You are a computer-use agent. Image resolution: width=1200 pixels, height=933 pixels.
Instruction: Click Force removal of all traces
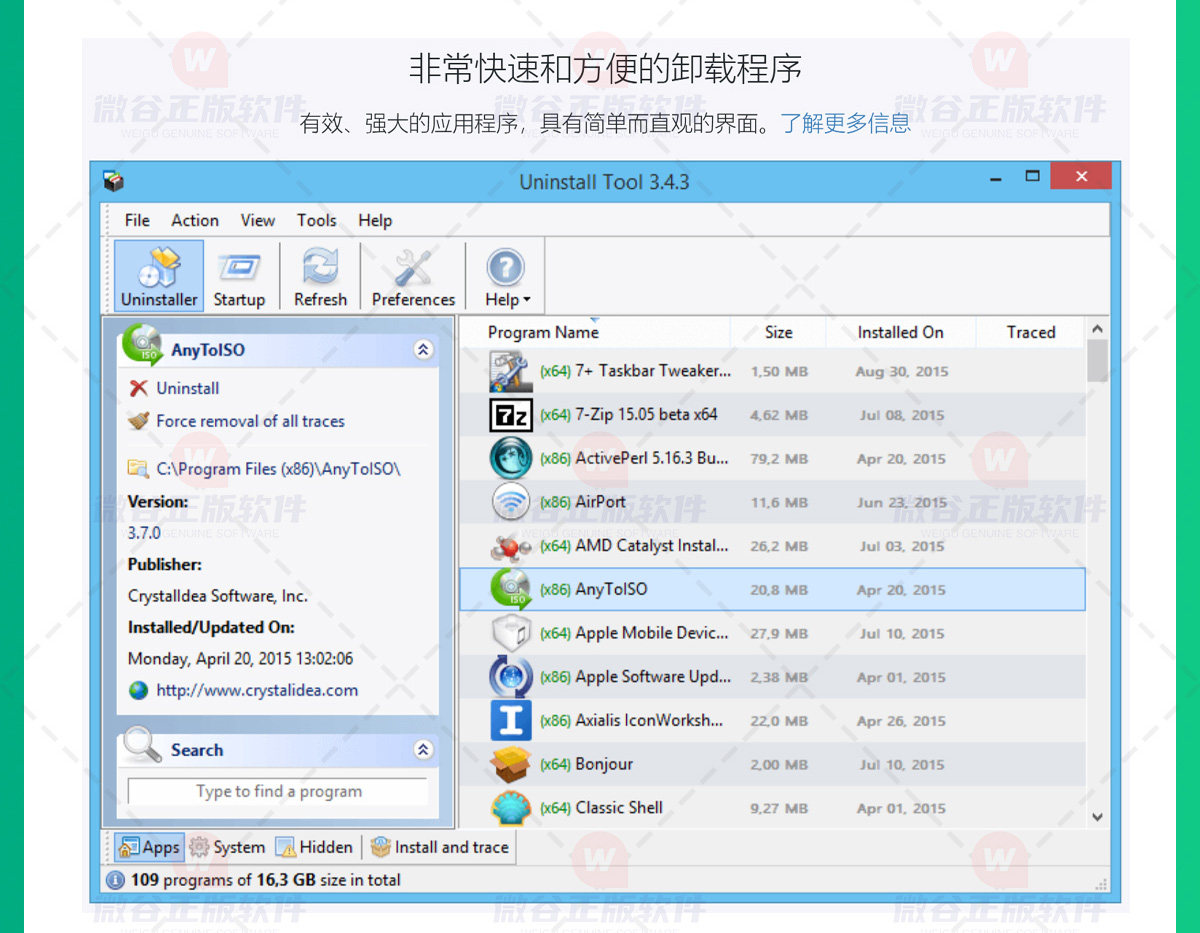[x=250, y=421]
